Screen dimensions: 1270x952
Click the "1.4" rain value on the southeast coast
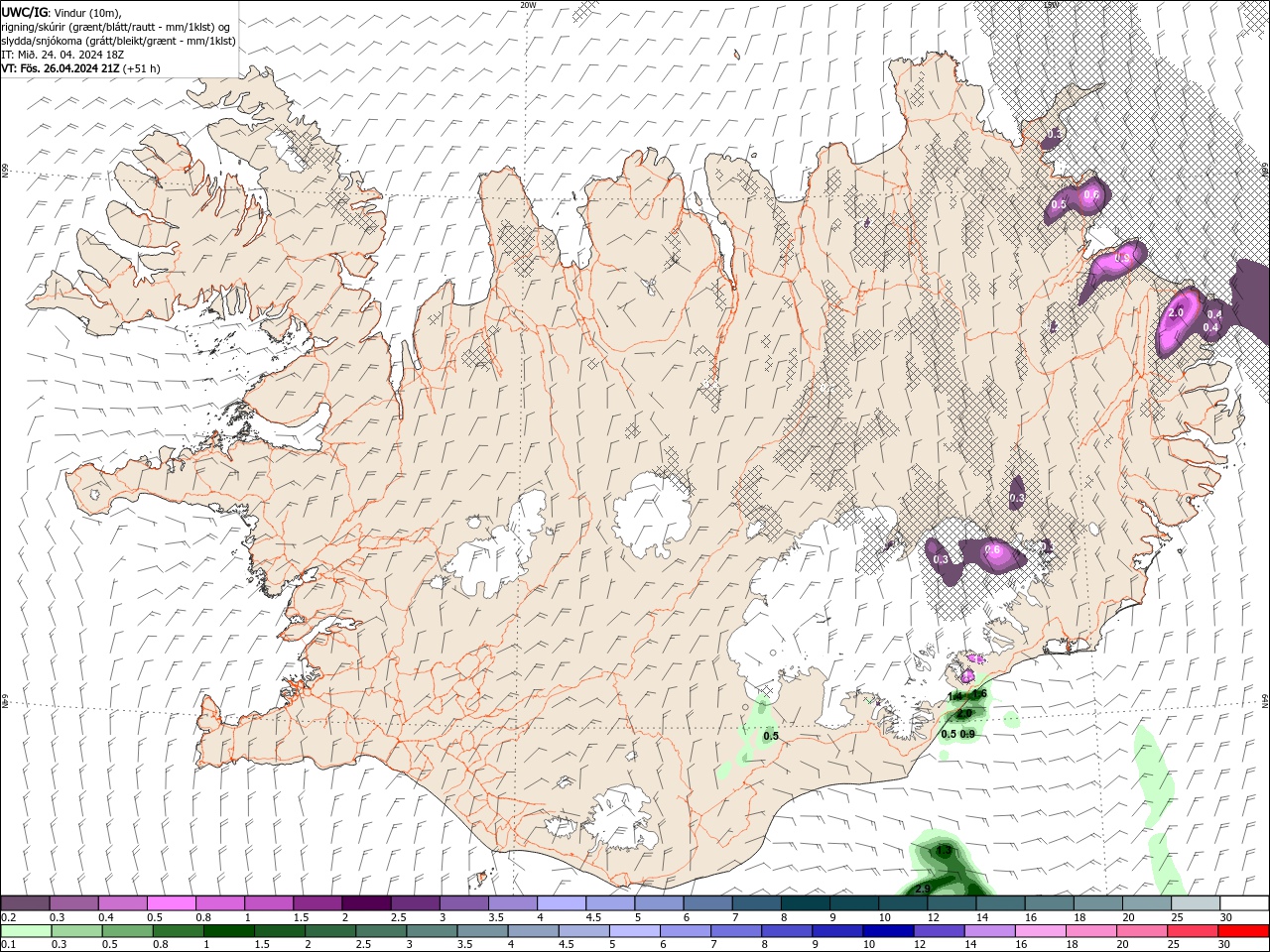[956, 696]
